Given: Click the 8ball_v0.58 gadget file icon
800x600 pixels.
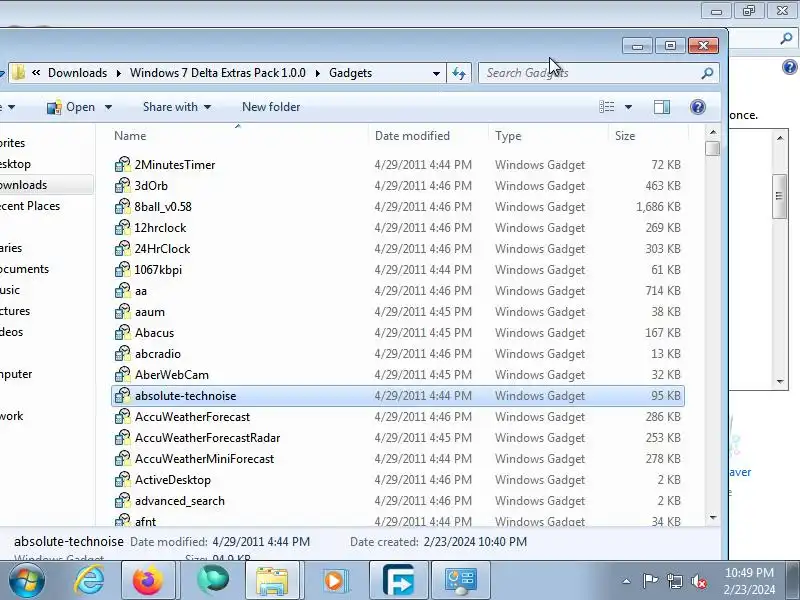Looking at the screenshot, I should pyautogui.click(x=122, y=206).
